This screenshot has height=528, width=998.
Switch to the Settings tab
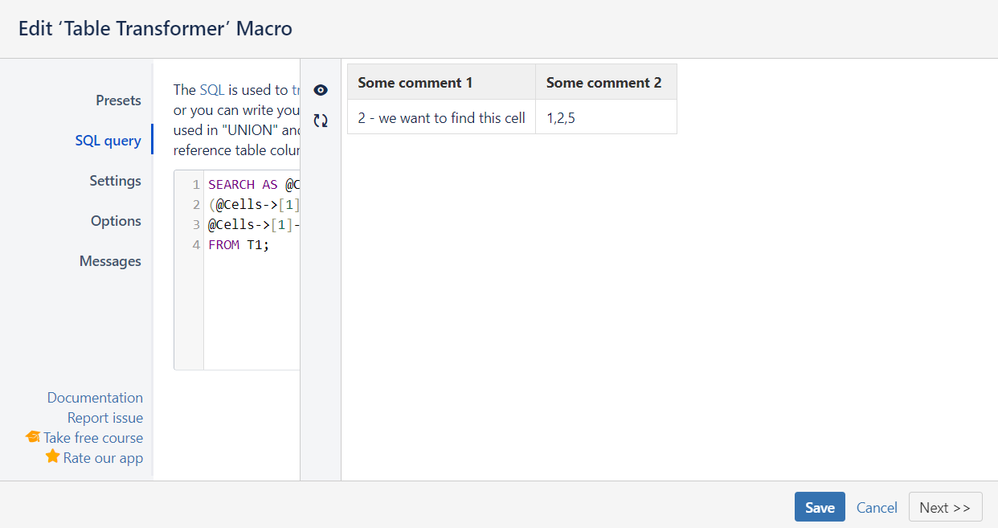pyautogui.click(x=115, y=181)
